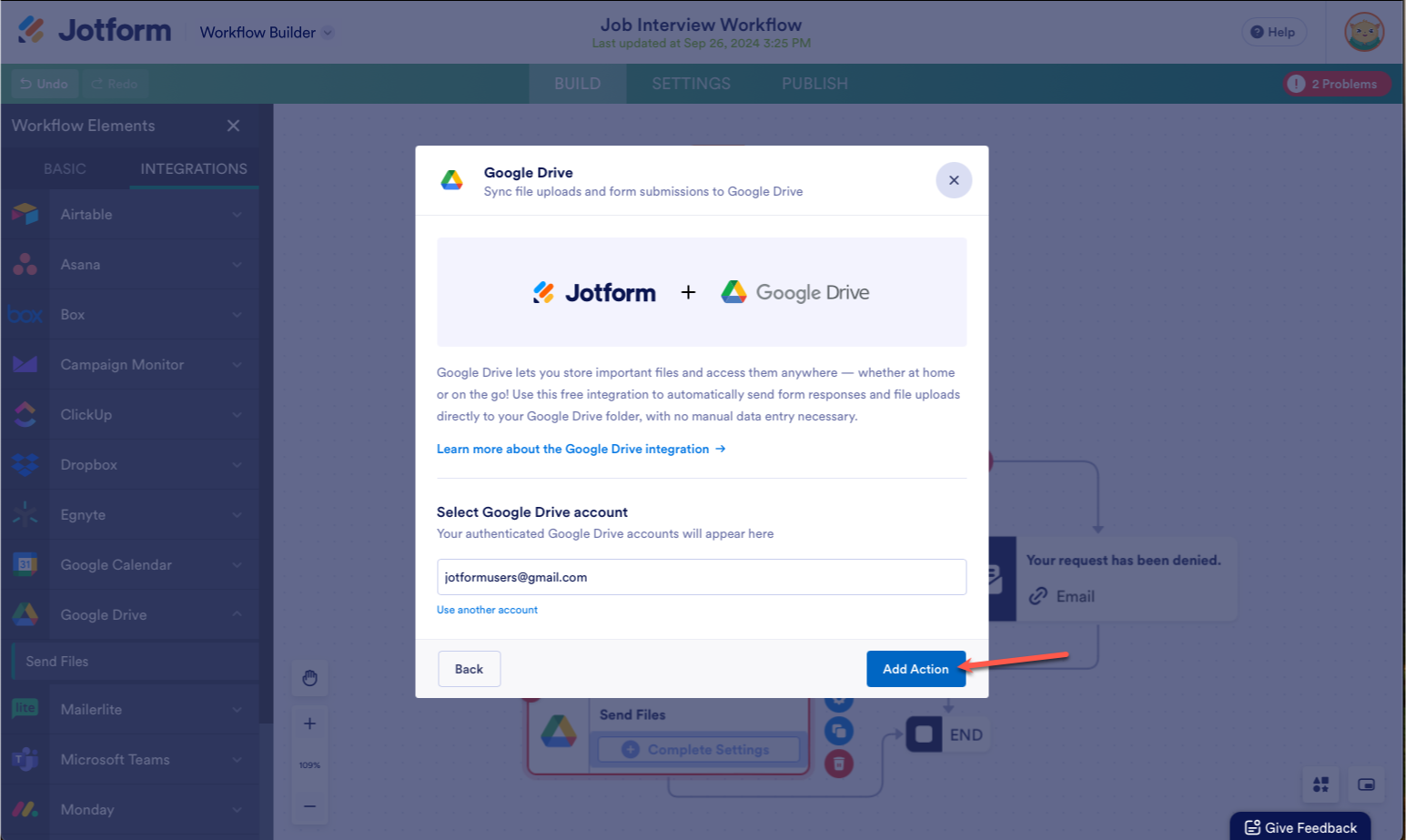Screen dimensions: 1406x840
Task: Select the END node on the canvas
Action: (947, 734)
